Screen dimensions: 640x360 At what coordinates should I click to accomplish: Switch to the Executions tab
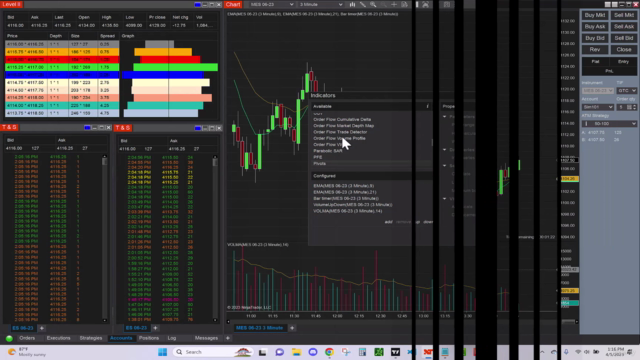[58, 338]
